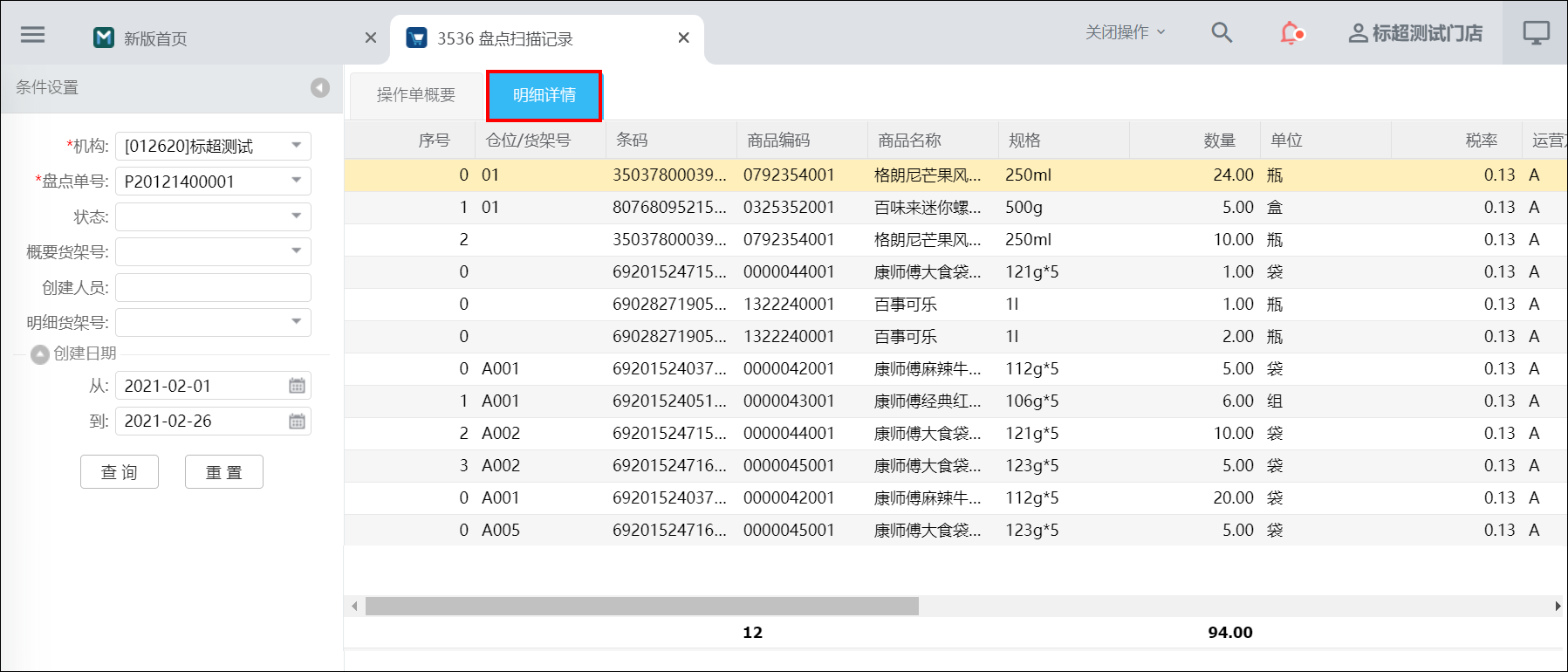Click the shopping cart tab icon
The image size is (1568, 672).
[x=417, y=38]
